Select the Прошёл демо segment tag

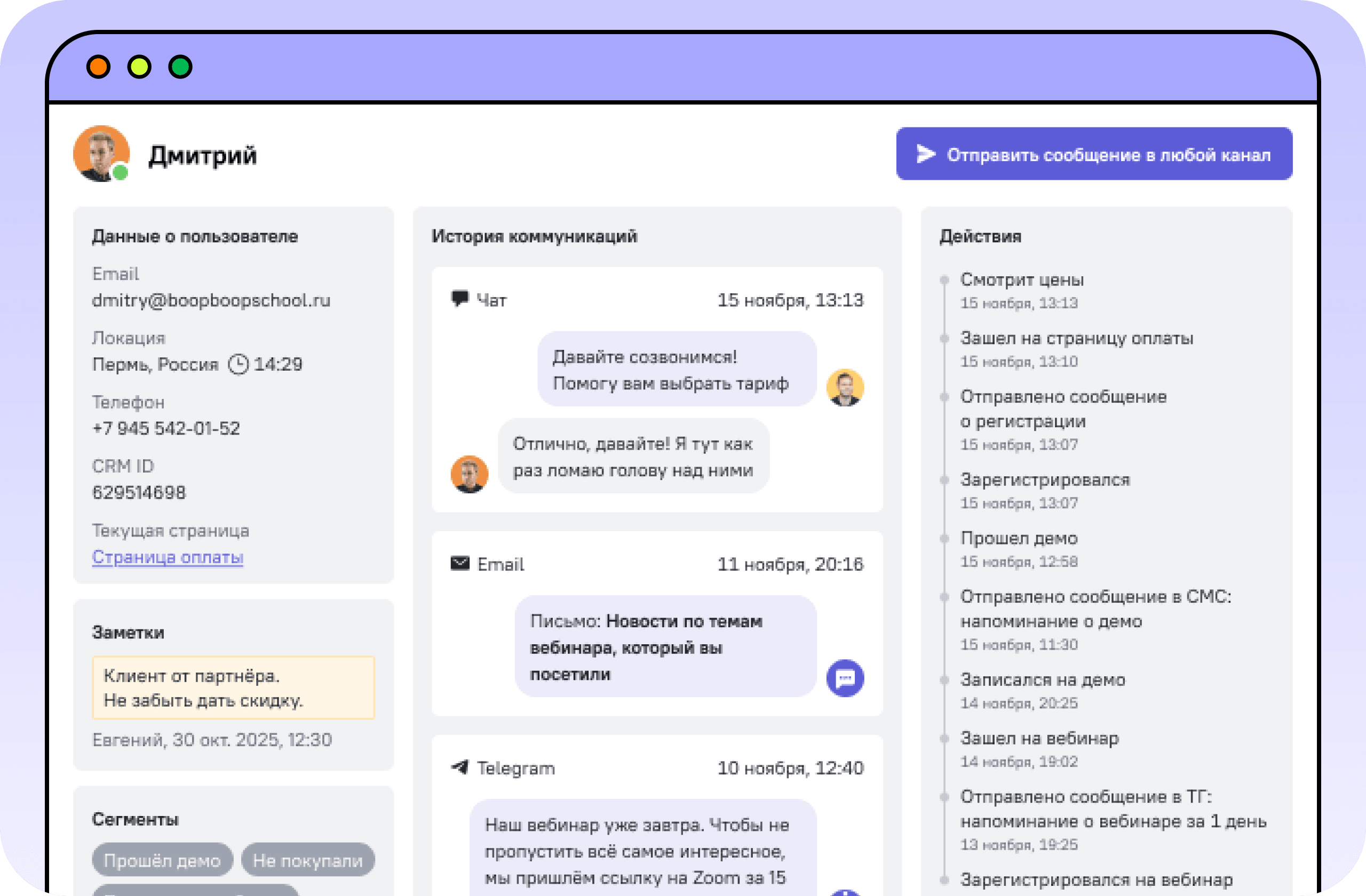pyautogui.click(x=162, y=860)
